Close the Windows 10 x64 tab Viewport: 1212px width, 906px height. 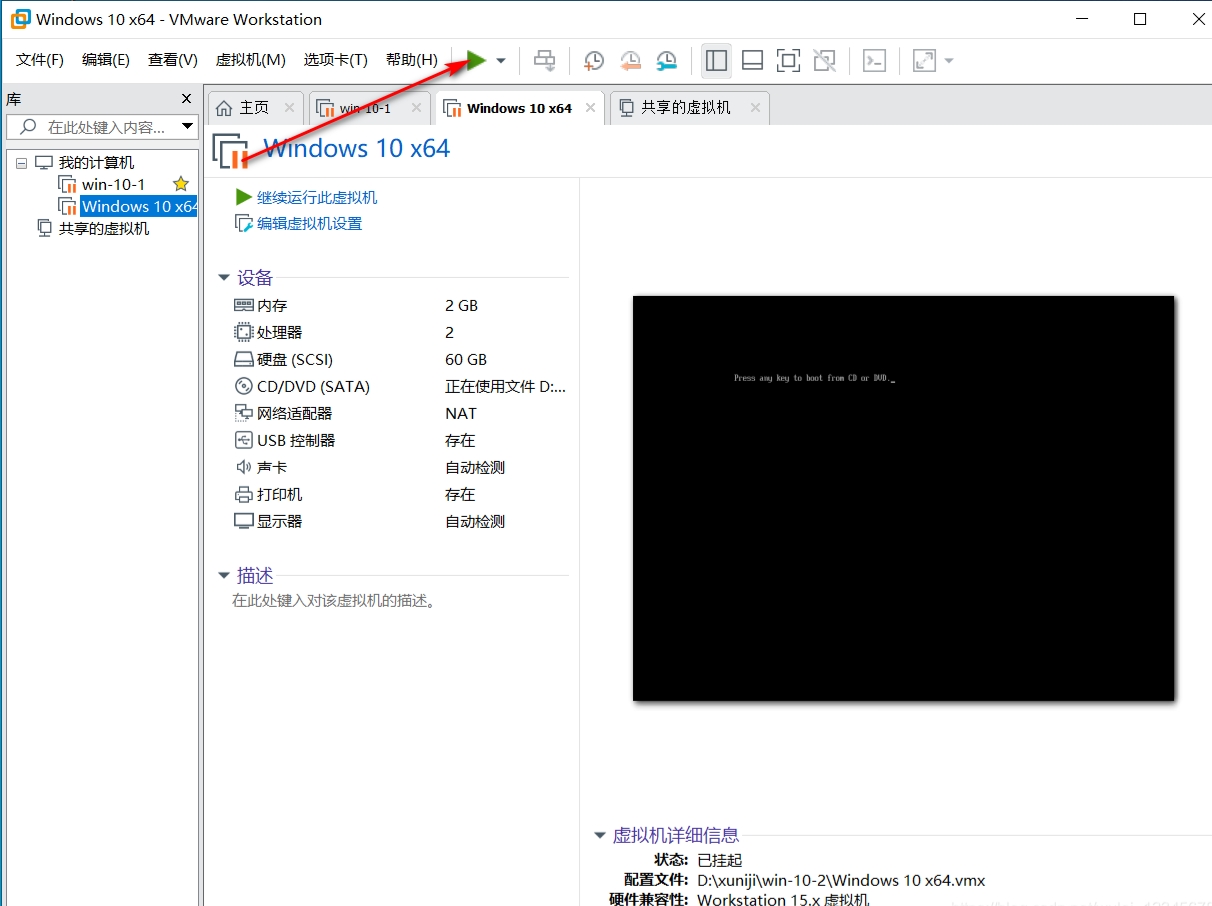click(591, 108)
